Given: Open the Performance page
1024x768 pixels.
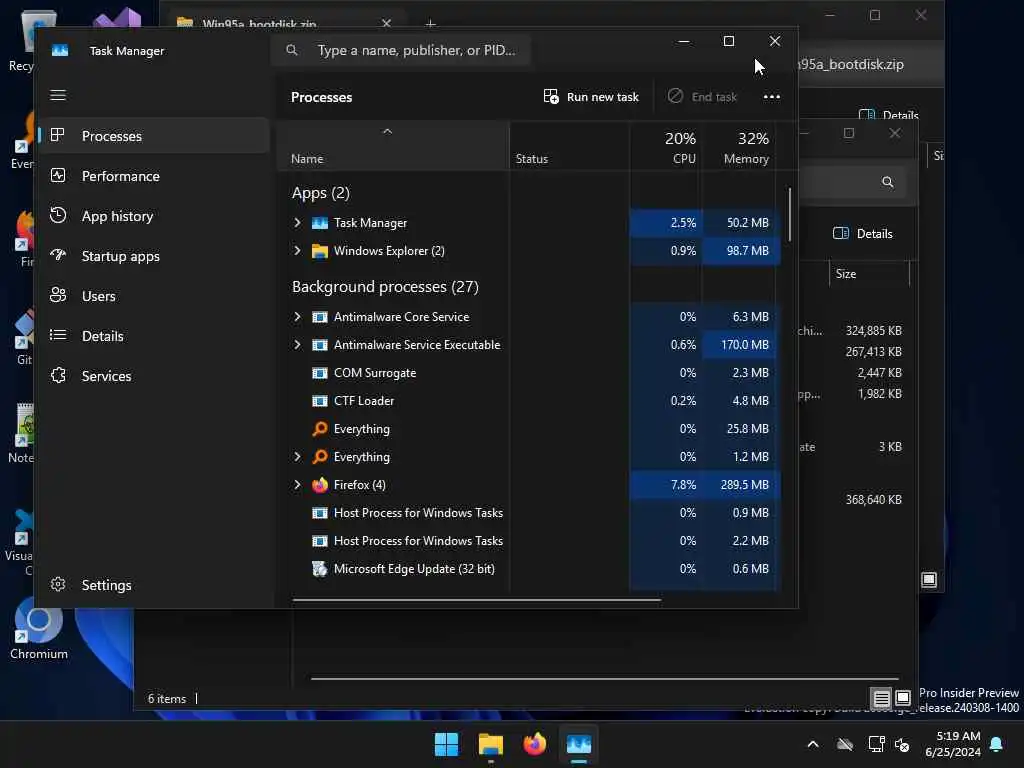Looking at the screenshot, I should [x=155, y=176].
